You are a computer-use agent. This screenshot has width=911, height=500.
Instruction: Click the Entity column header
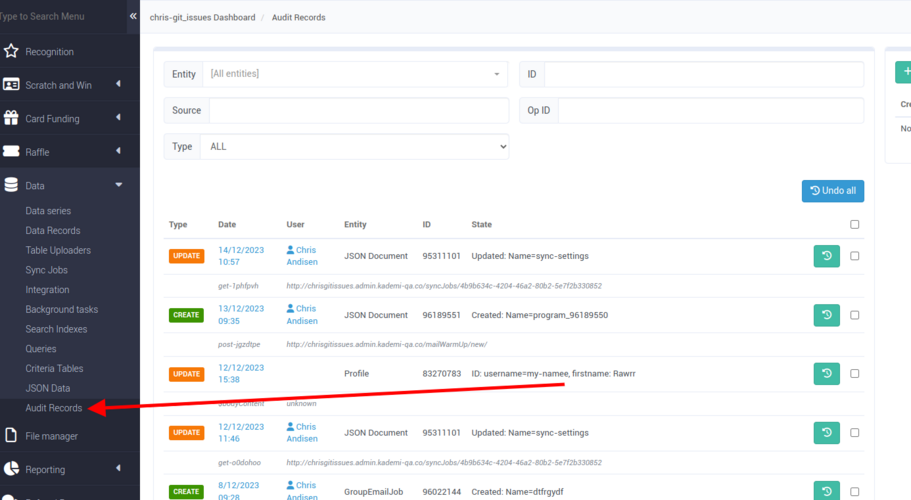355,224
